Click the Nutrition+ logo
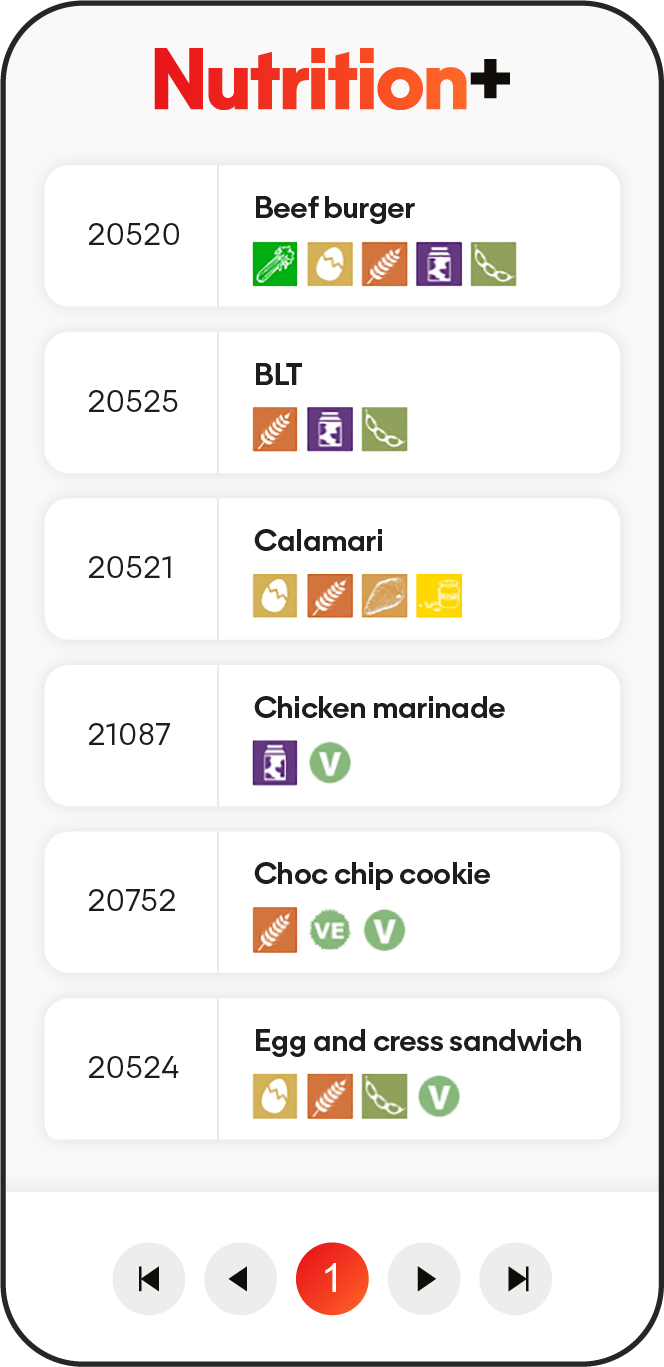This screenshot has height=1367, width=664. pyautogui.click(x=332, y=79)
